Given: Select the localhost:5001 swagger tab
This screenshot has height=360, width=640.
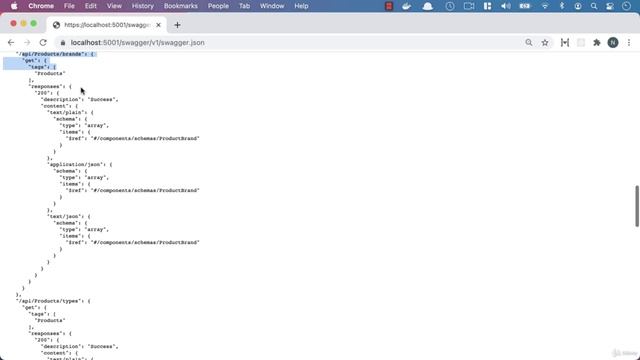Looking at the screenshot, I should [107, 25].
